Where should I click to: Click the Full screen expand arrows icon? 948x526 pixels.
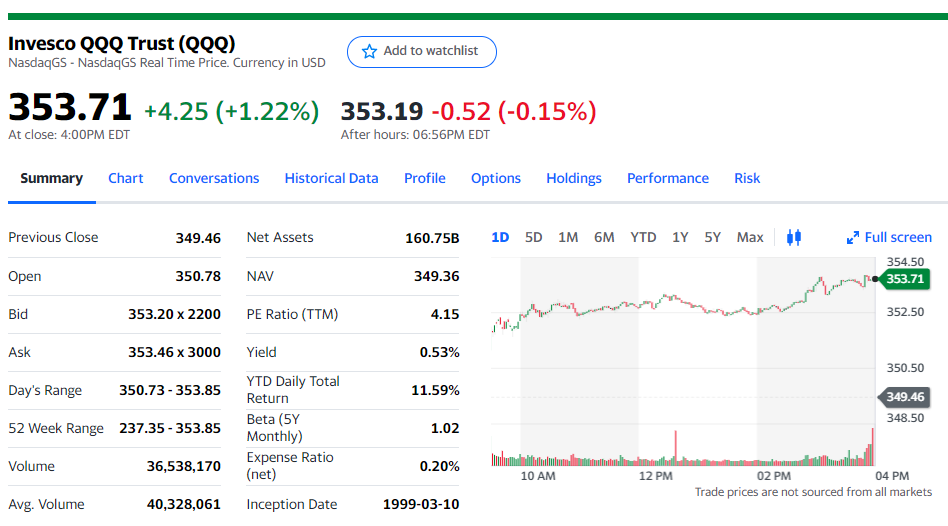pyautogui.click(x=852, y=238)
